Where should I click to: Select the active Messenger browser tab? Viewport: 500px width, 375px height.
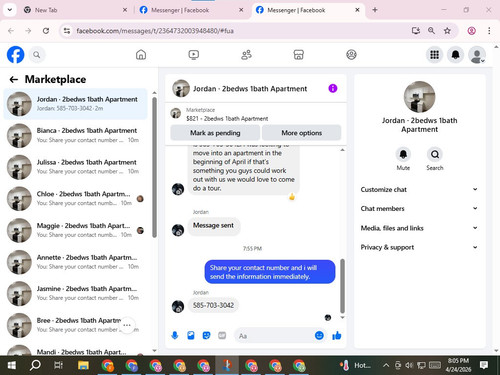coord(307,10)
